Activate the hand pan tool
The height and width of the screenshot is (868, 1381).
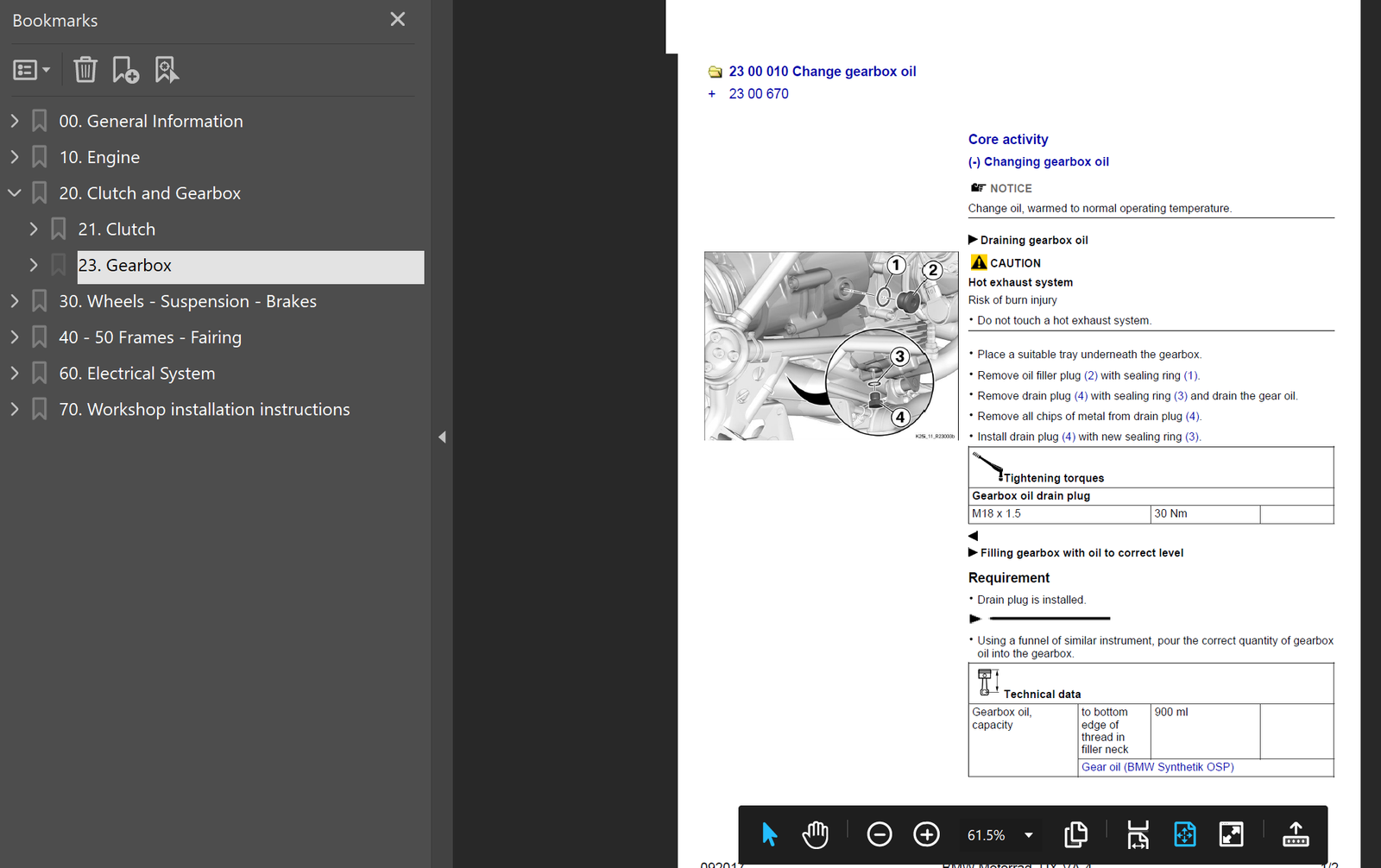[x=815, y=834]
